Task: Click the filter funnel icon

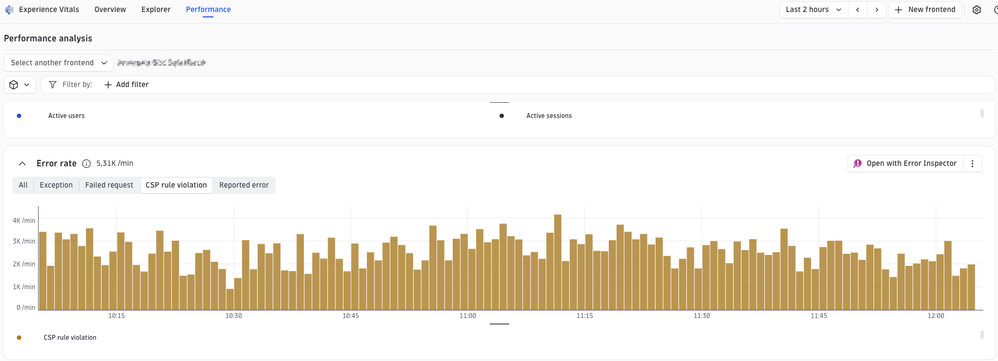Action: point(53,84)
